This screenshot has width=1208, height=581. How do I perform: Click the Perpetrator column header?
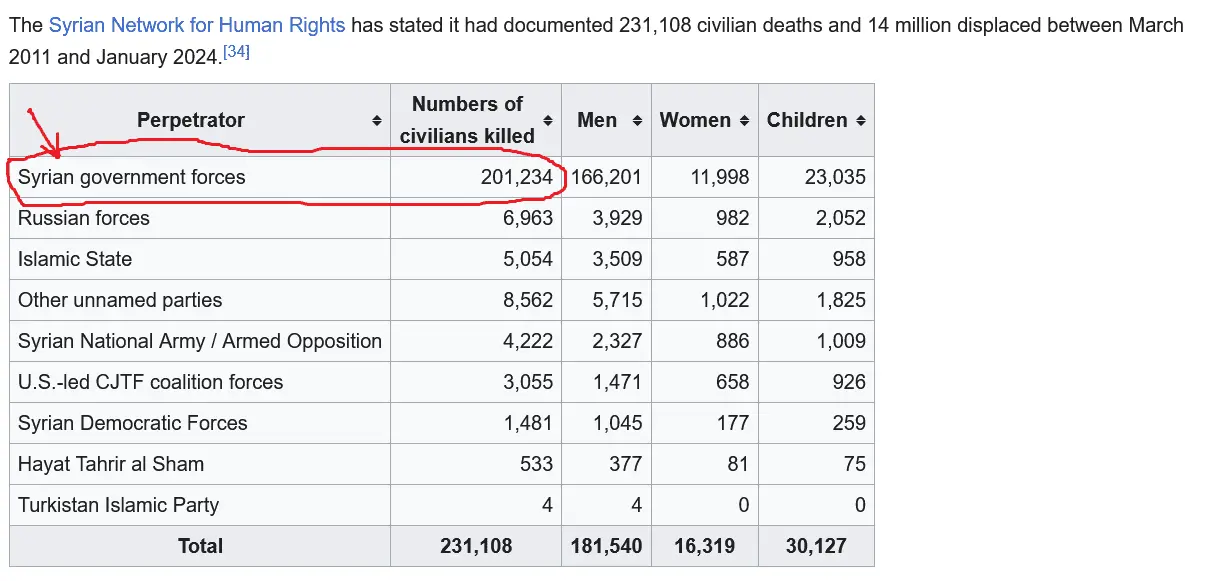[x=190, y=120]
